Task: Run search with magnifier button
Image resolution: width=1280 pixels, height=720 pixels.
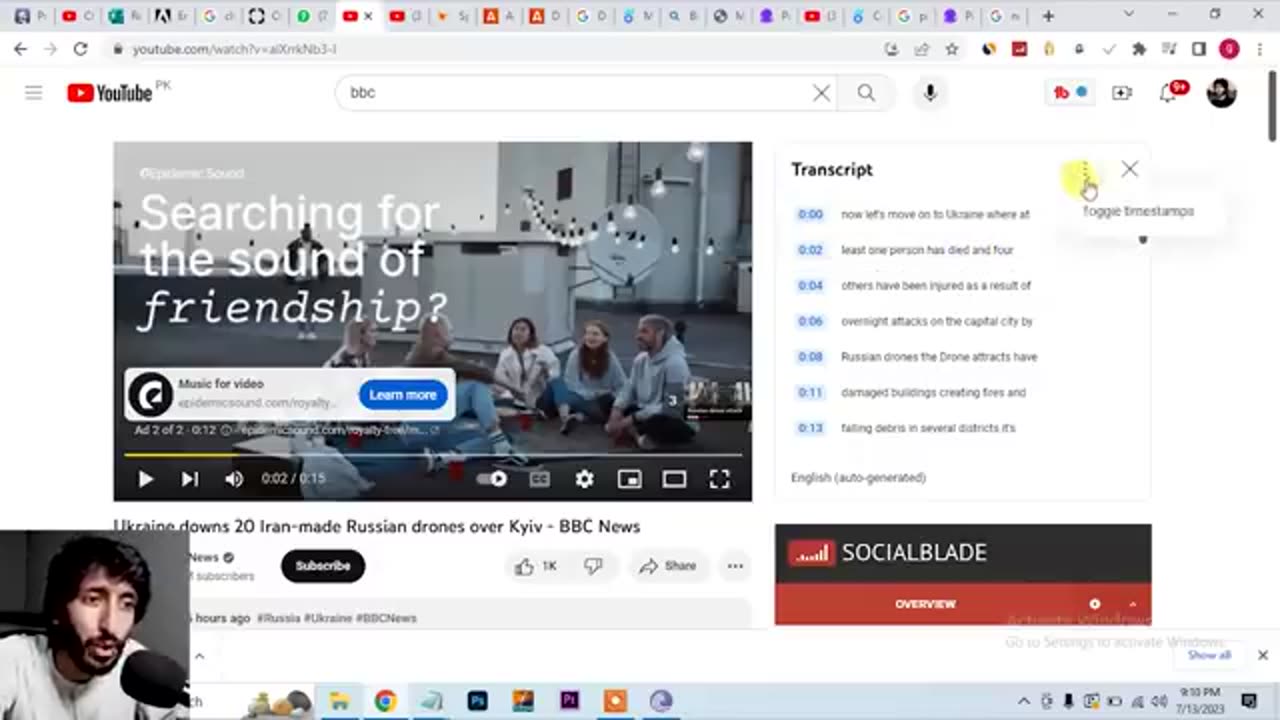Action: tap(866, 93)
